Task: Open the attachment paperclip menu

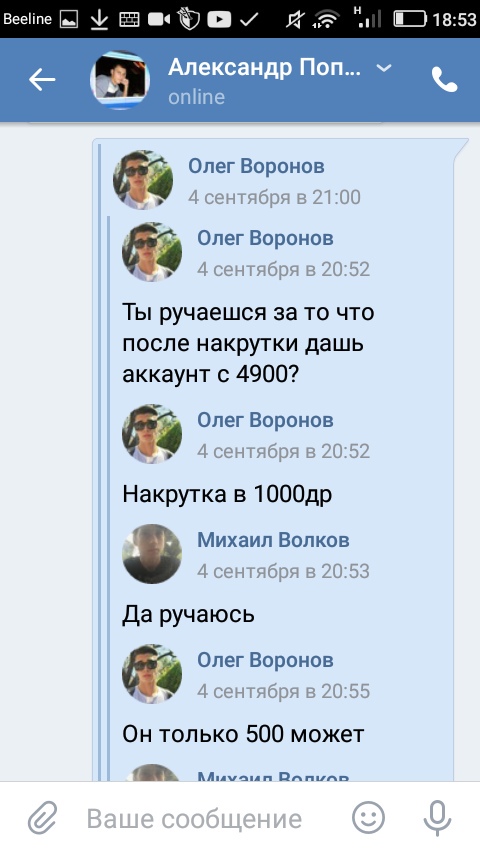Action: pos(42,818)
